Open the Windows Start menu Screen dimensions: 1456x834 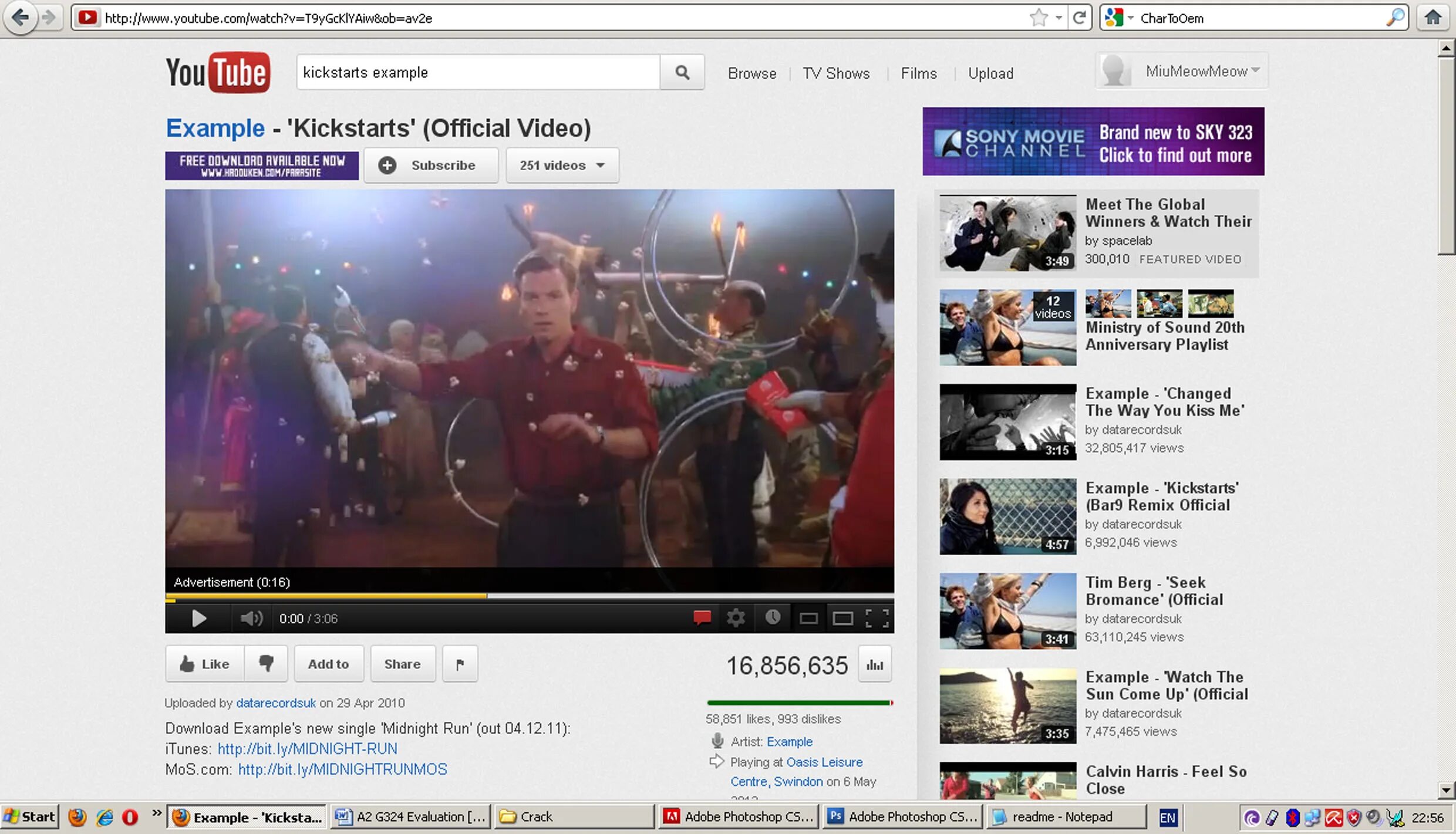coord(29,816)
